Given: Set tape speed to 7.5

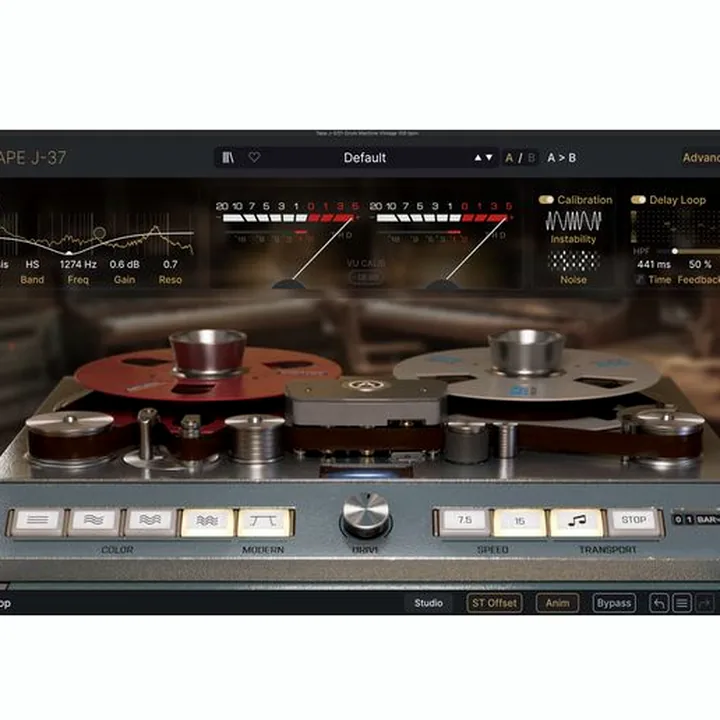Looking at the screenshot, I should click(464, 521).
